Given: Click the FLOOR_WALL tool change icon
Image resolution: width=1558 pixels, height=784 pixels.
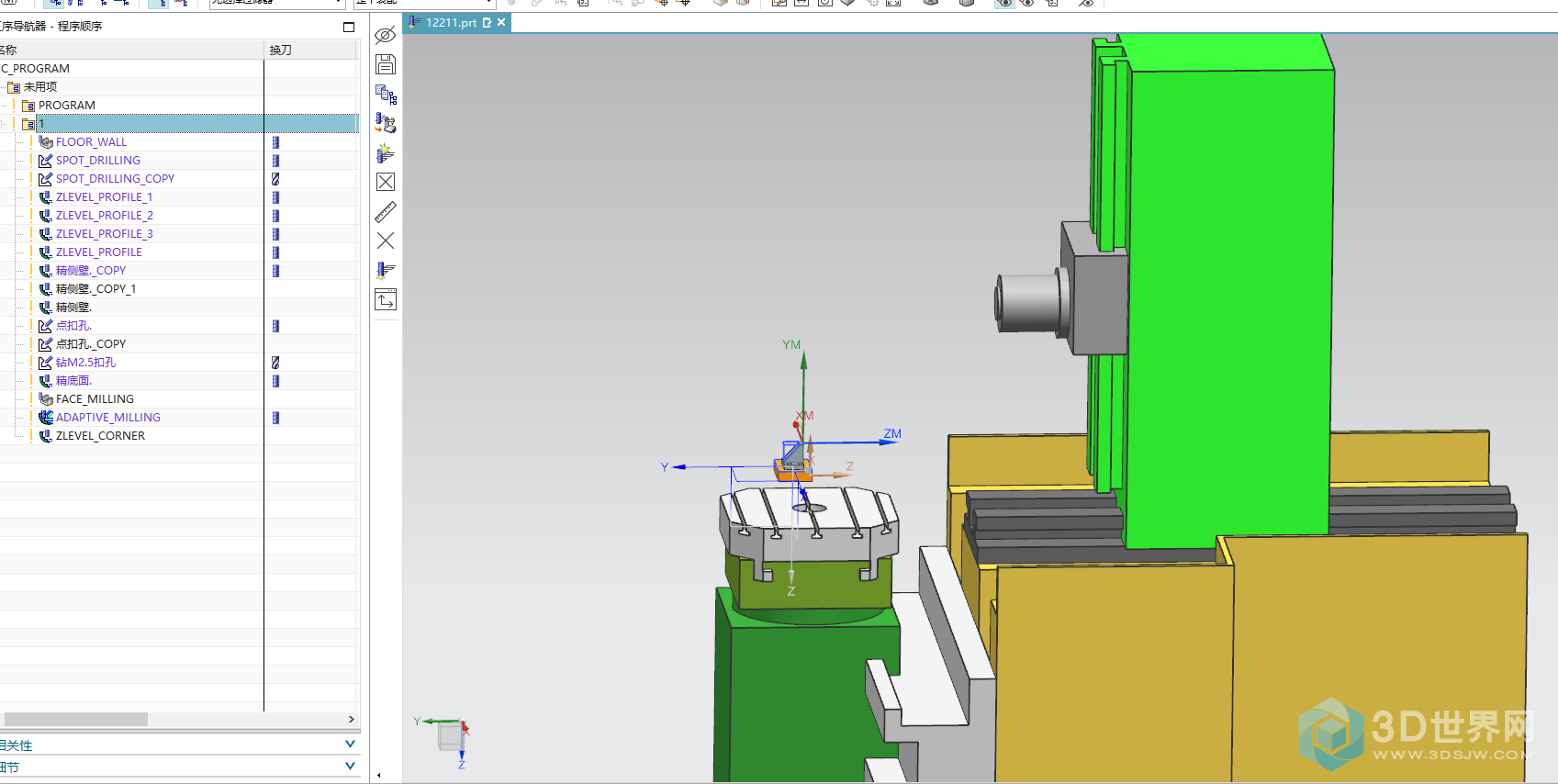Looking at the screenshot, I should [275, 142].
